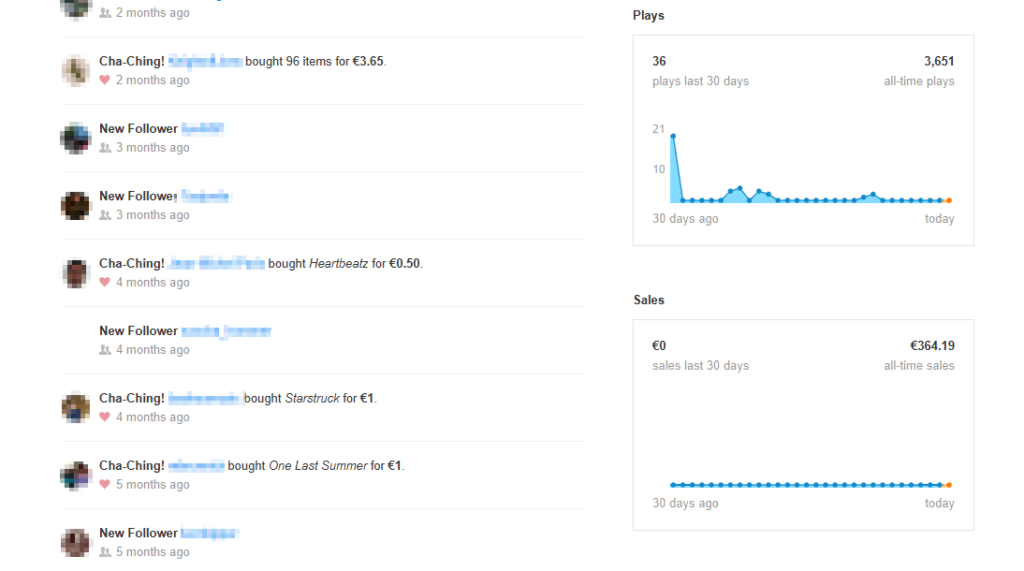Open the Heartbeatz release link
Viewport: 1024px width, 571px height.
click(x=338, y=264)
